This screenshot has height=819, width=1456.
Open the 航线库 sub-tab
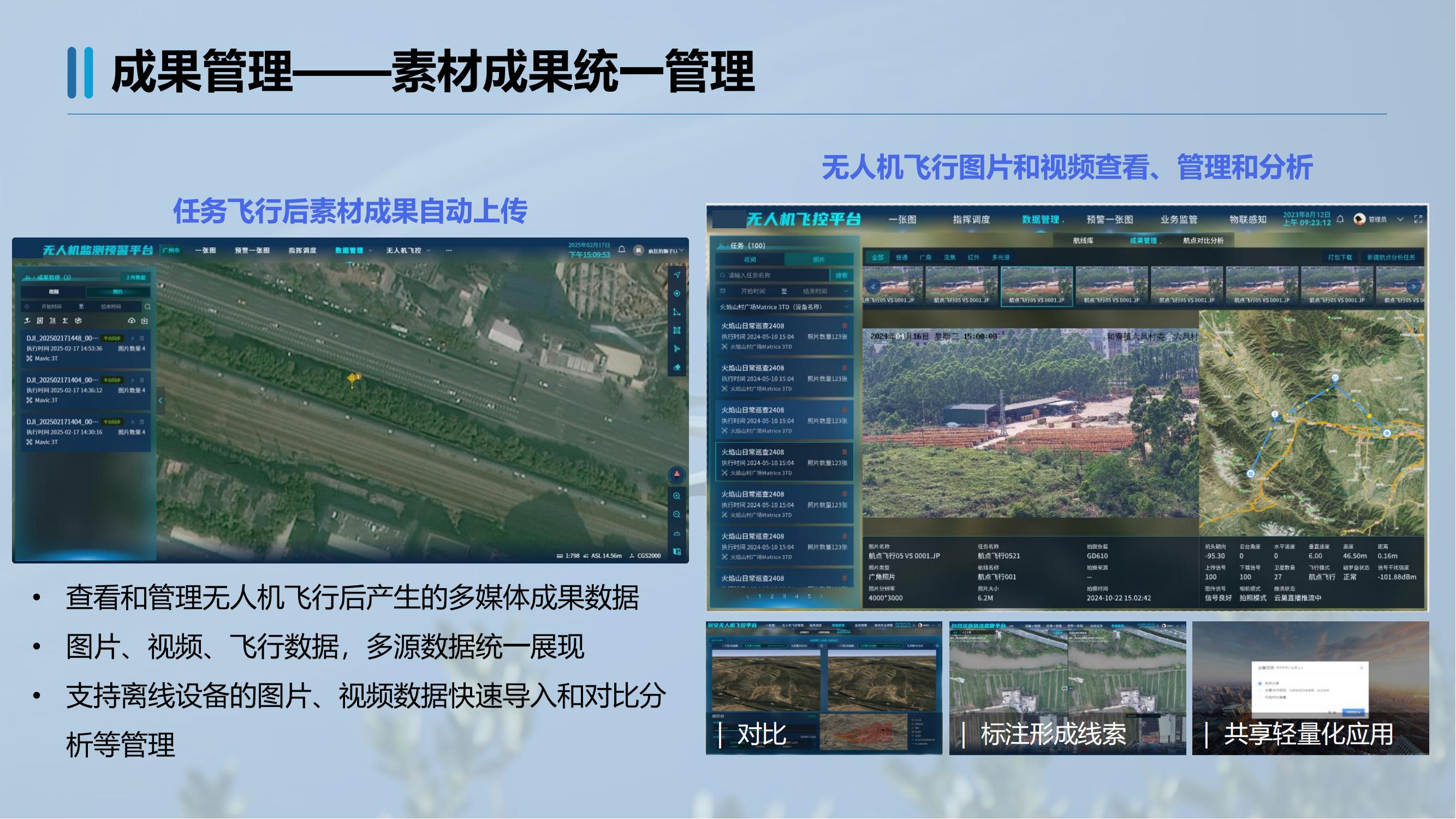click(x=1083, y=241)
